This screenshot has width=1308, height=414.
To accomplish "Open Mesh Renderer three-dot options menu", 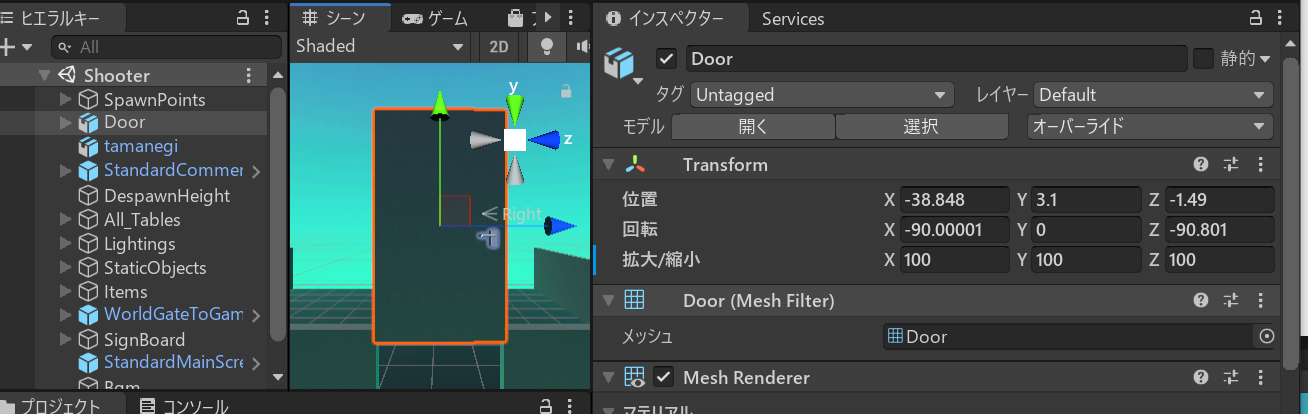I will [1260, 377].
